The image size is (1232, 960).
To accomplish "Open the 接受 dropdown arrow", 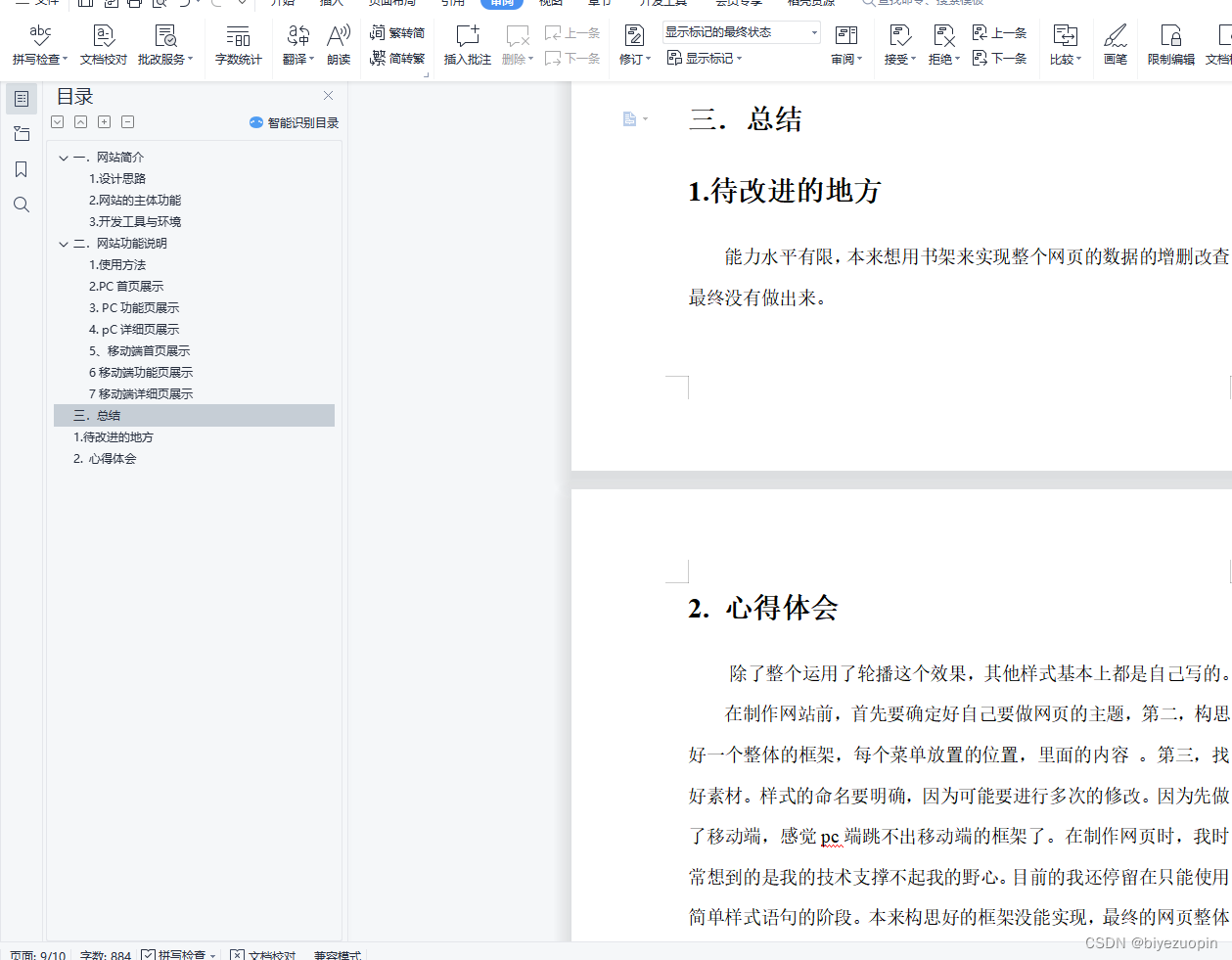I will (x=913, y=60).
